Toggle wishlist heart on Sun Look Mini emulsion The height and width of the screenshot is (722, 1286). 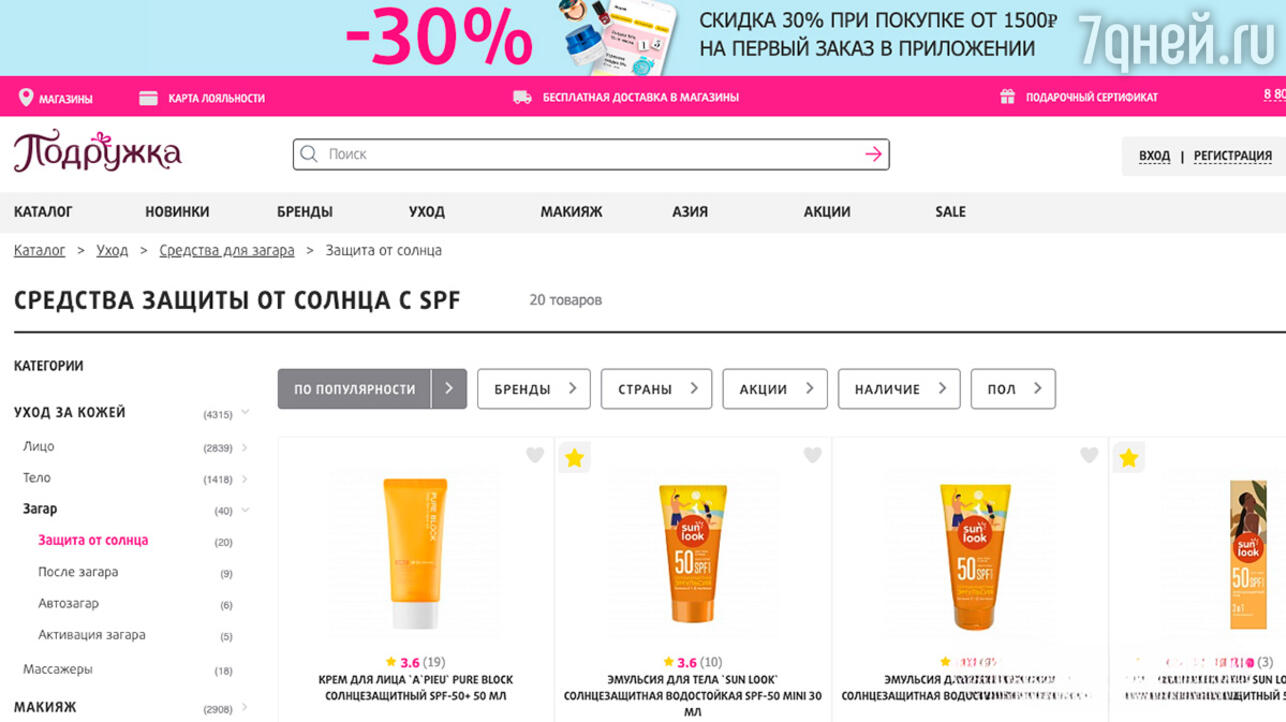(x=812, y=455)
